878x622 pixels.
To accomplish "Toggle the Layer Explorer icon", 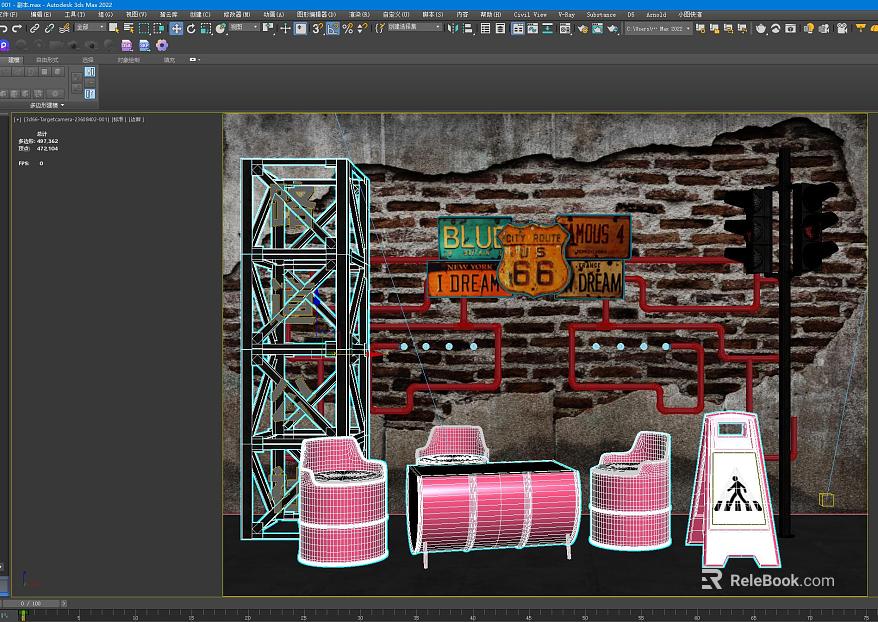I will pos(501,28).
